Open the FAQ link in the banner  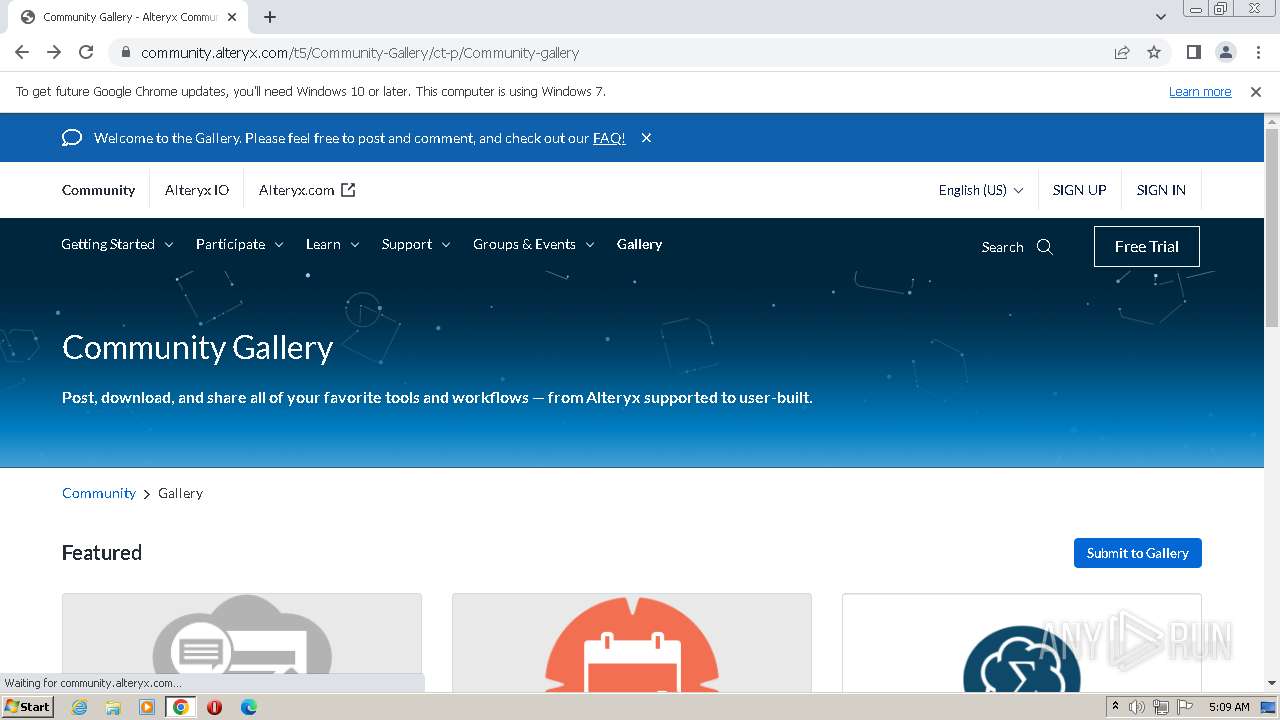pyautogui.click(x=609, y=138)
